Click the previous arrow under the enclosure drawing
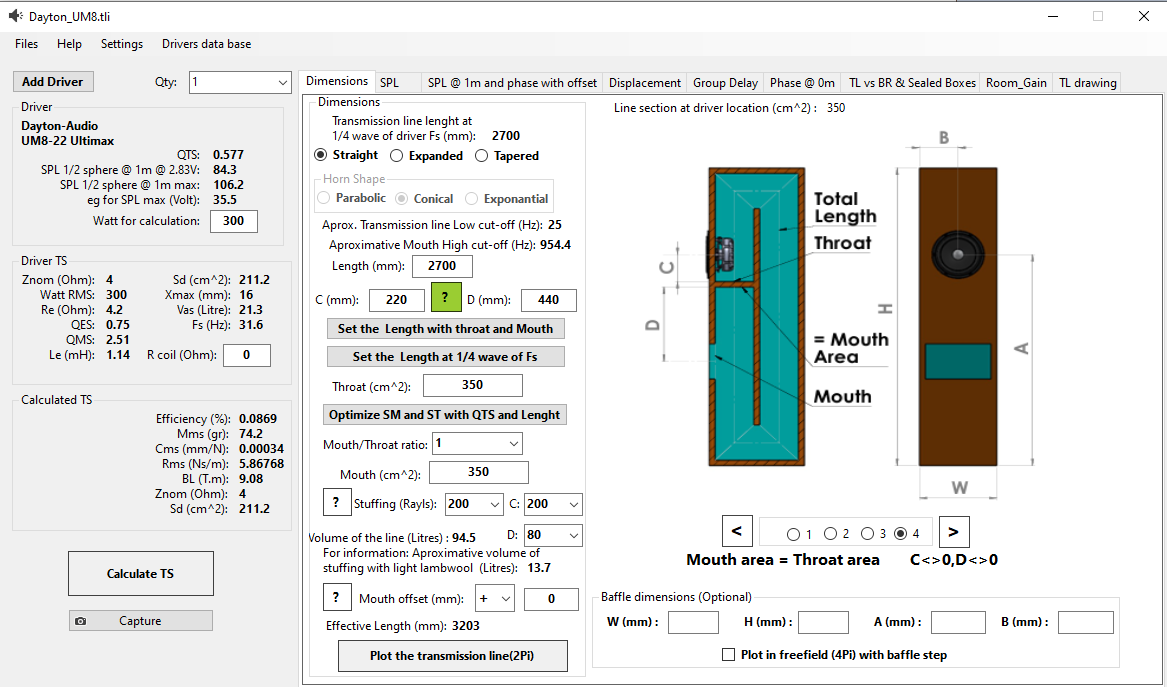 click(737, 531)
